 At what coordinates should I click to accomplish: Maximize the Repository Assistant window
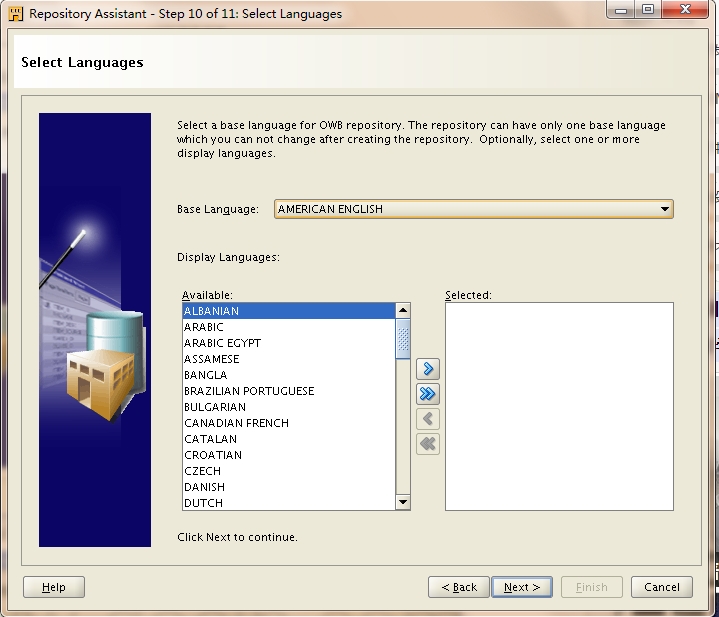tap(648, 9)
